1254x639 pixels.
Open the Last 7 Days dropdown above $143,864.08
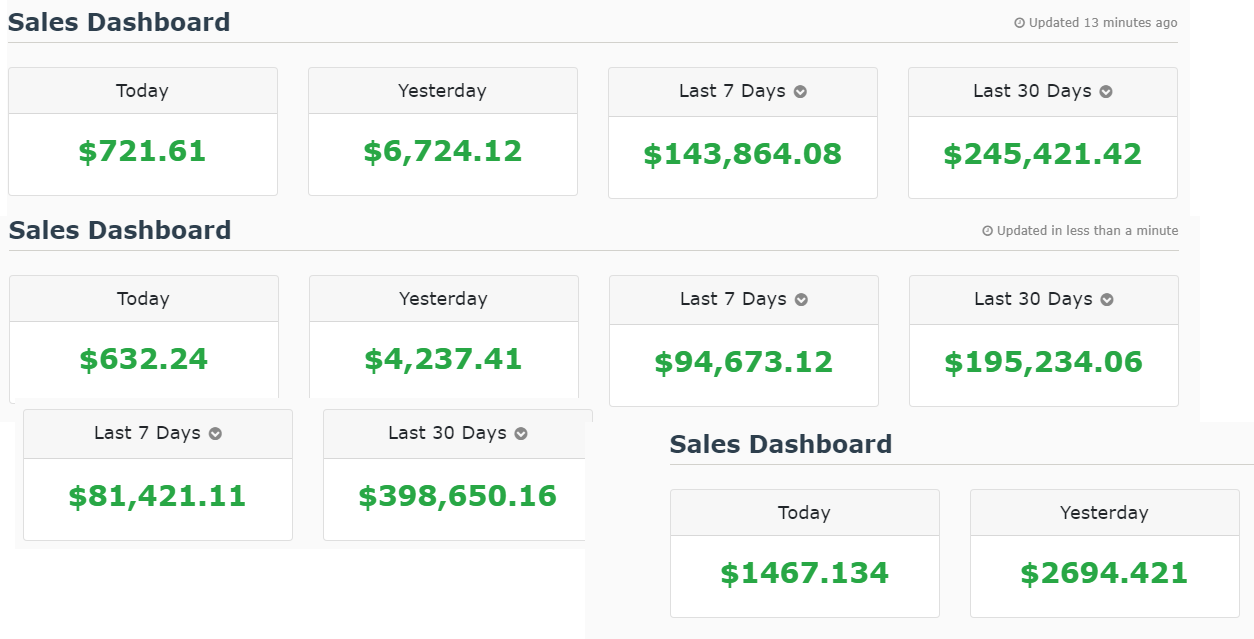coord(800,92)
